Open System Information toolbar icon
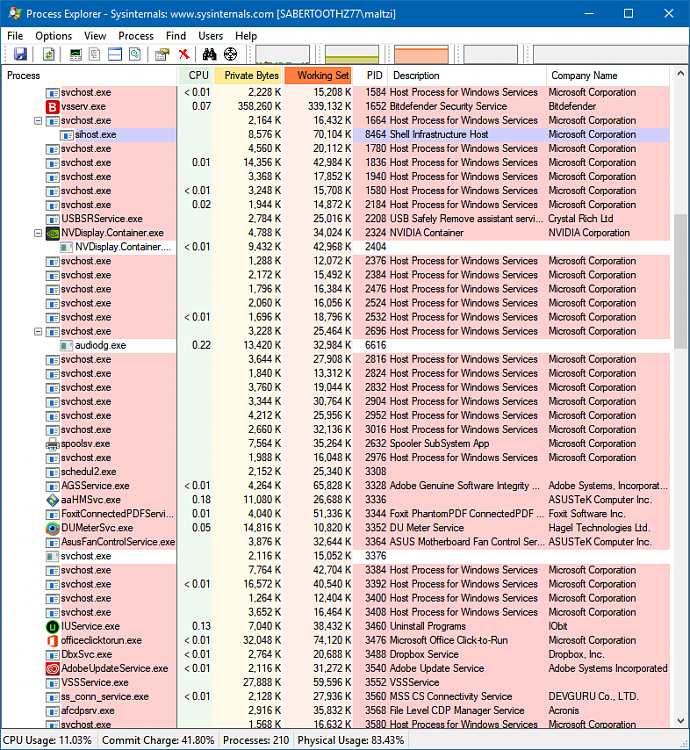This screenshot has height=750, width=690. tap(75, 54)
